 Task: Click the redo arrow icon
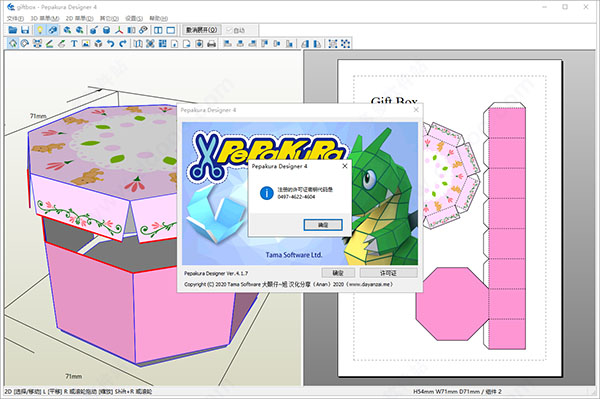pos(123,44)
